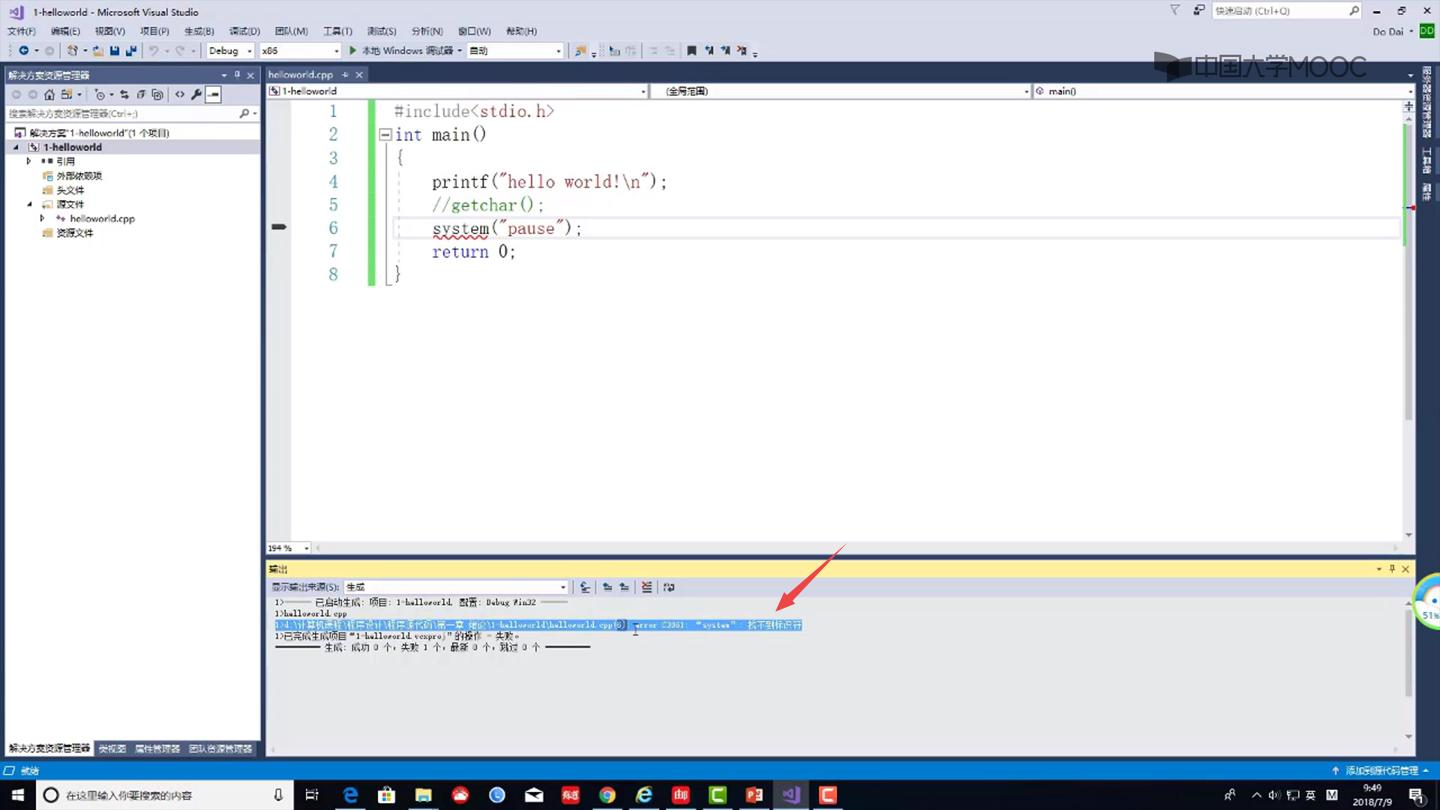Go to next message in Output panel
This screenshot has width=1440, height=810.
[x=624, y=588]
